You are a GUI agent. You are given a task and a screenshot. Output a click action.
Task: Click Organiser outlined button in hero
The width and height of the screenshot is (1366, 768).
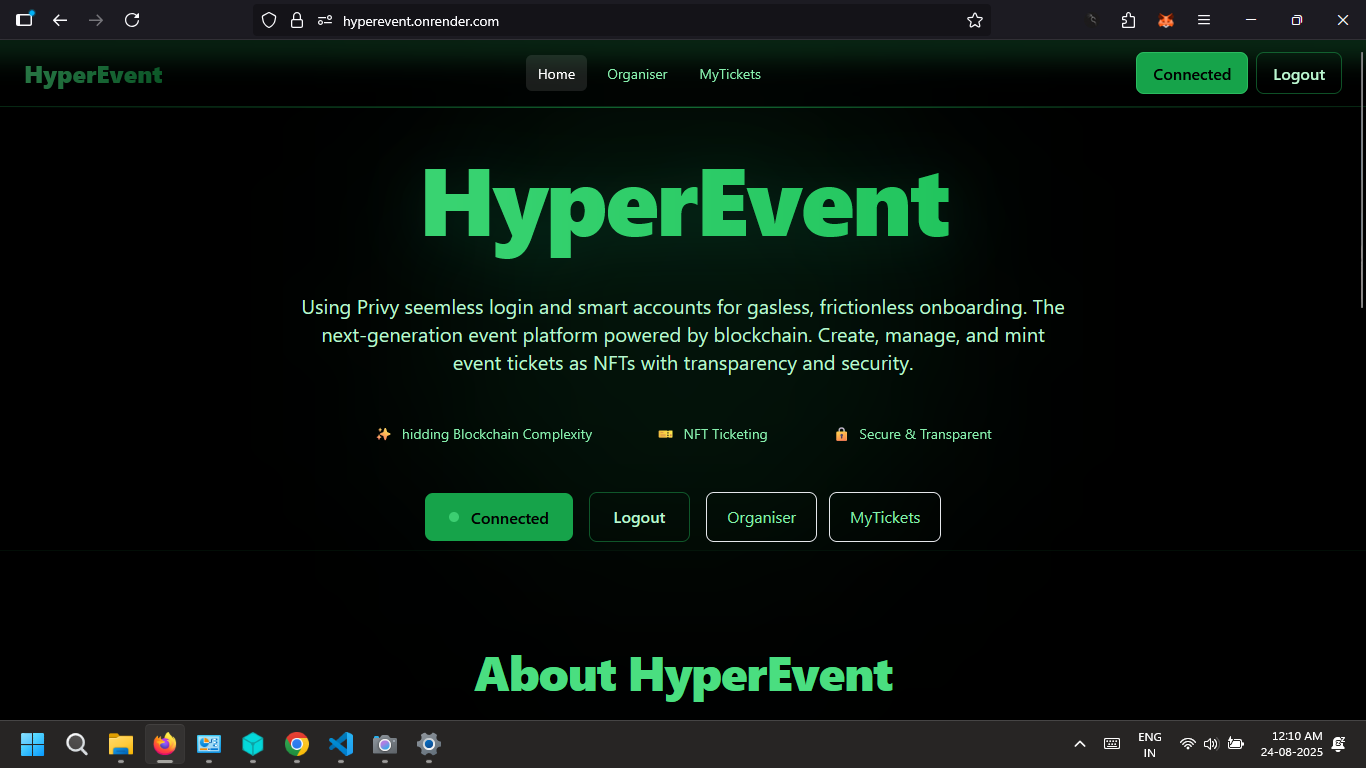click(761, 517)
